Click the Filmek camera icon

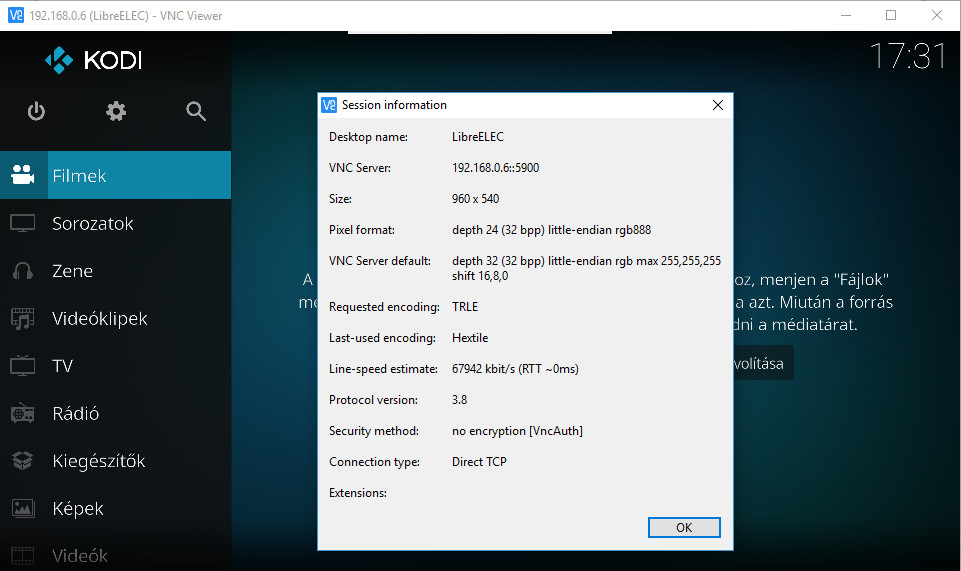coord(23,175)
